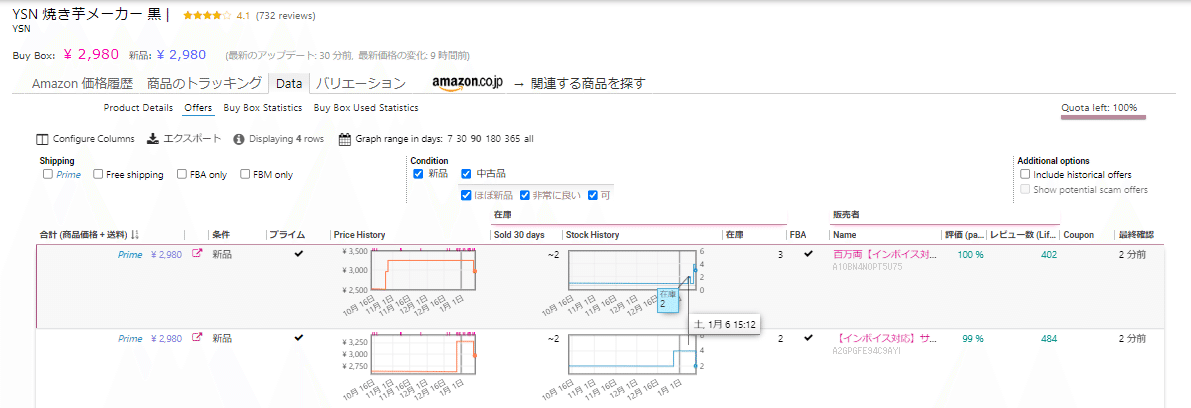This screenshot has height=408, width=1191.
Task: Click Prime label in 百万両 row
Action: (x=130, y=255)
